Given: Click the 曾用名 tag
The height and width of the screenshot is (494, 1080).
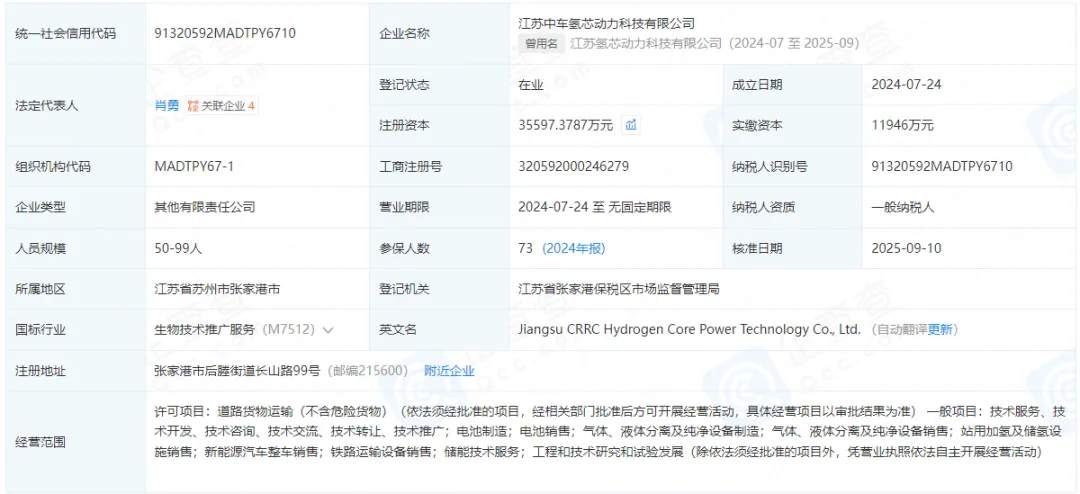Looking at the screenshot, I should tap(541, 43).
